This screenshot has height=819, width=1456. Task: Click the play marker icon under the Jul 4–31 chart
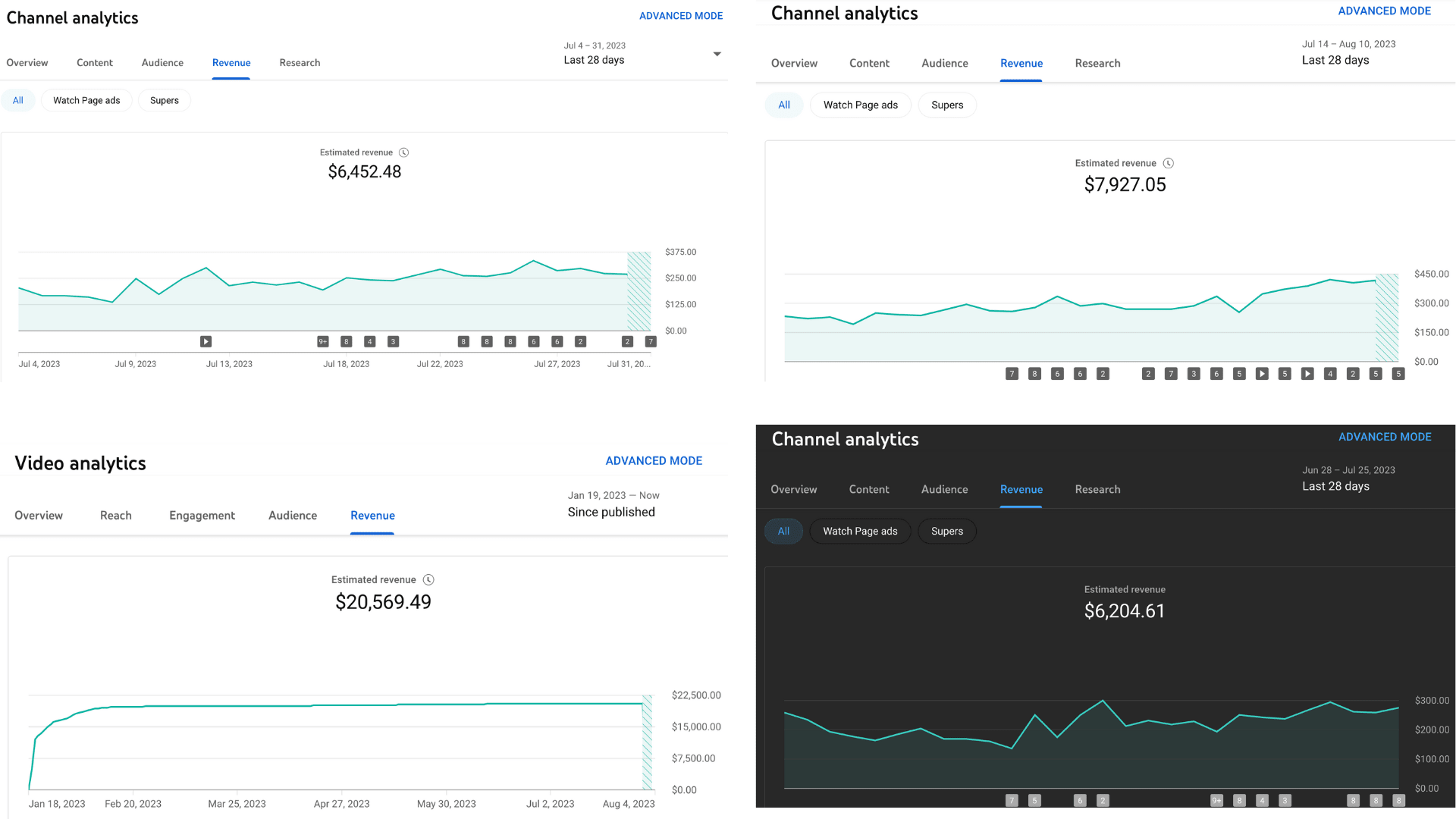(x=206, y=342)
